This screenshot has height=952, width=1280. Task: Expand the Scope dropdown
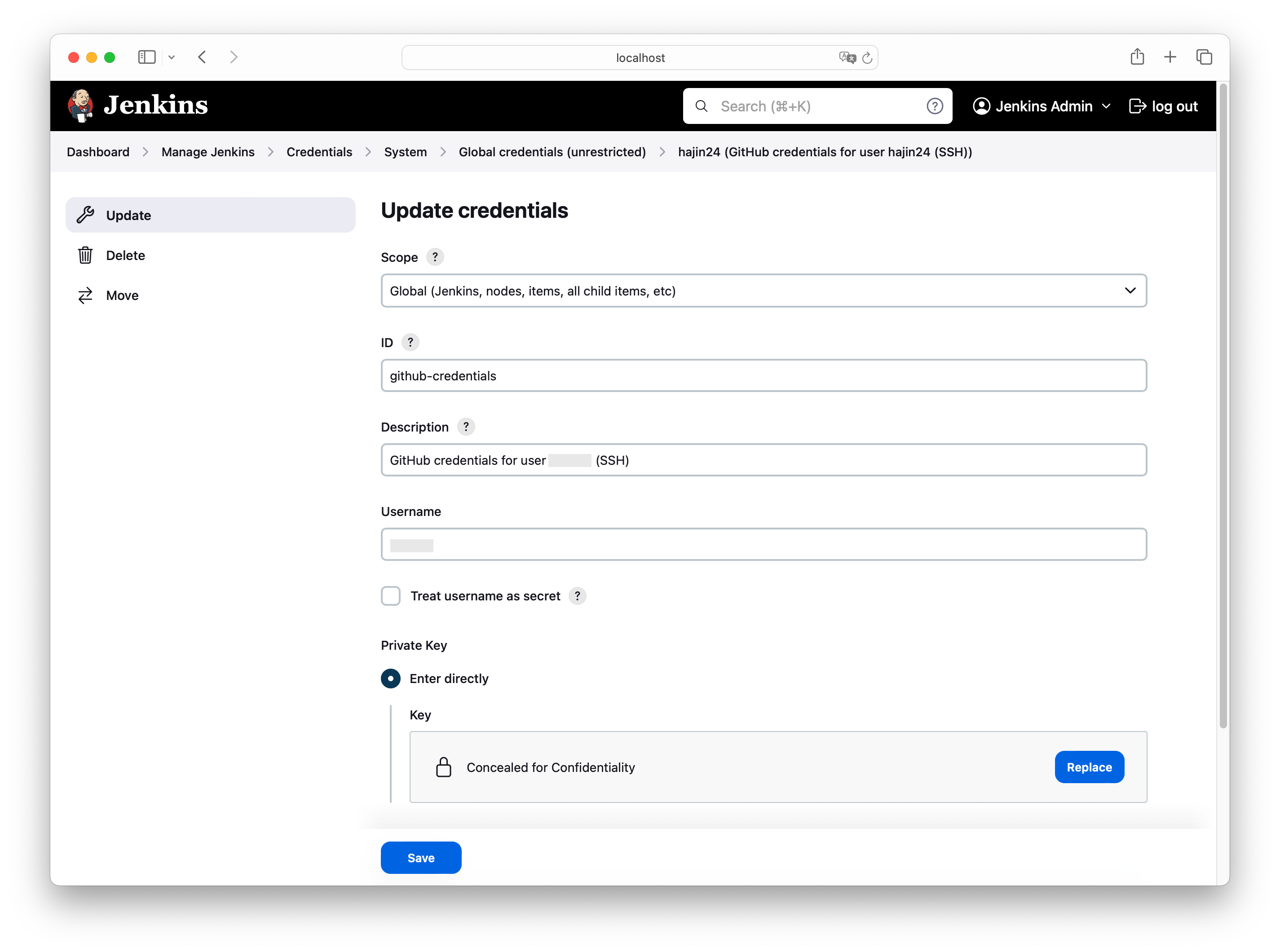(763, 291)
